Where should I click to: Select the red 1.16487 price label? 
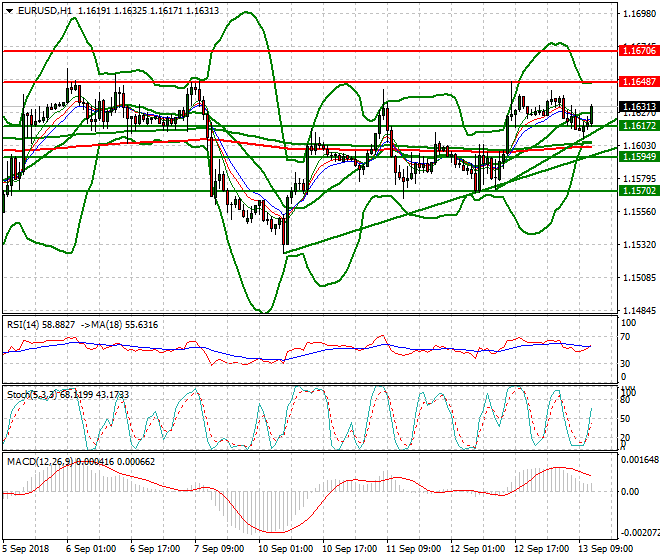pos(638,82)
